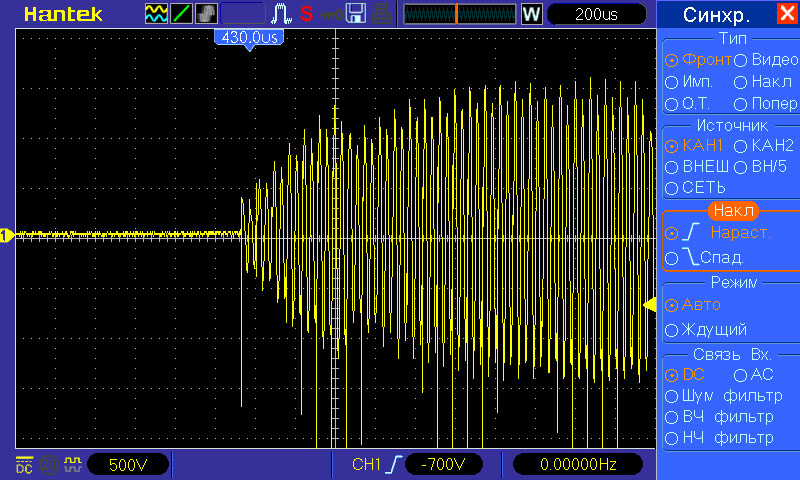Click the Hantek logo
This screenshot has width=800, height=480.
[63, 14]
